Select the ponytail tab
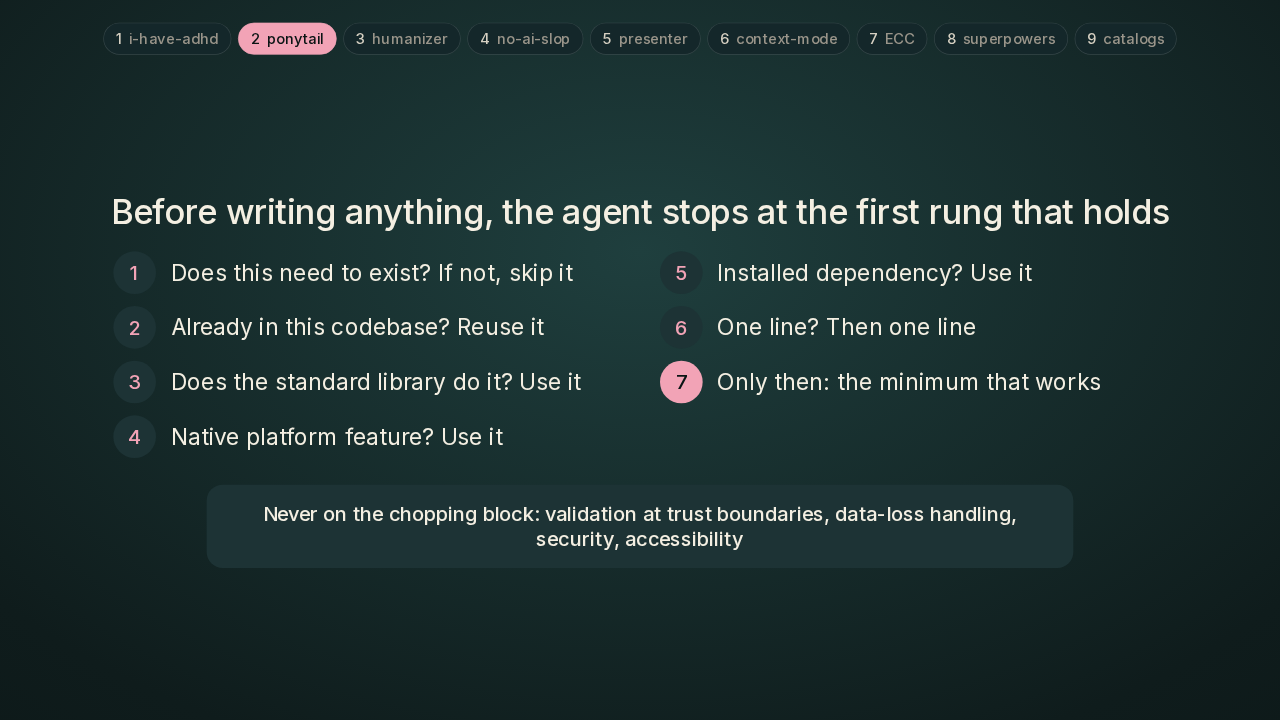This screenshot has height=720, width=1280. [287, 39]
